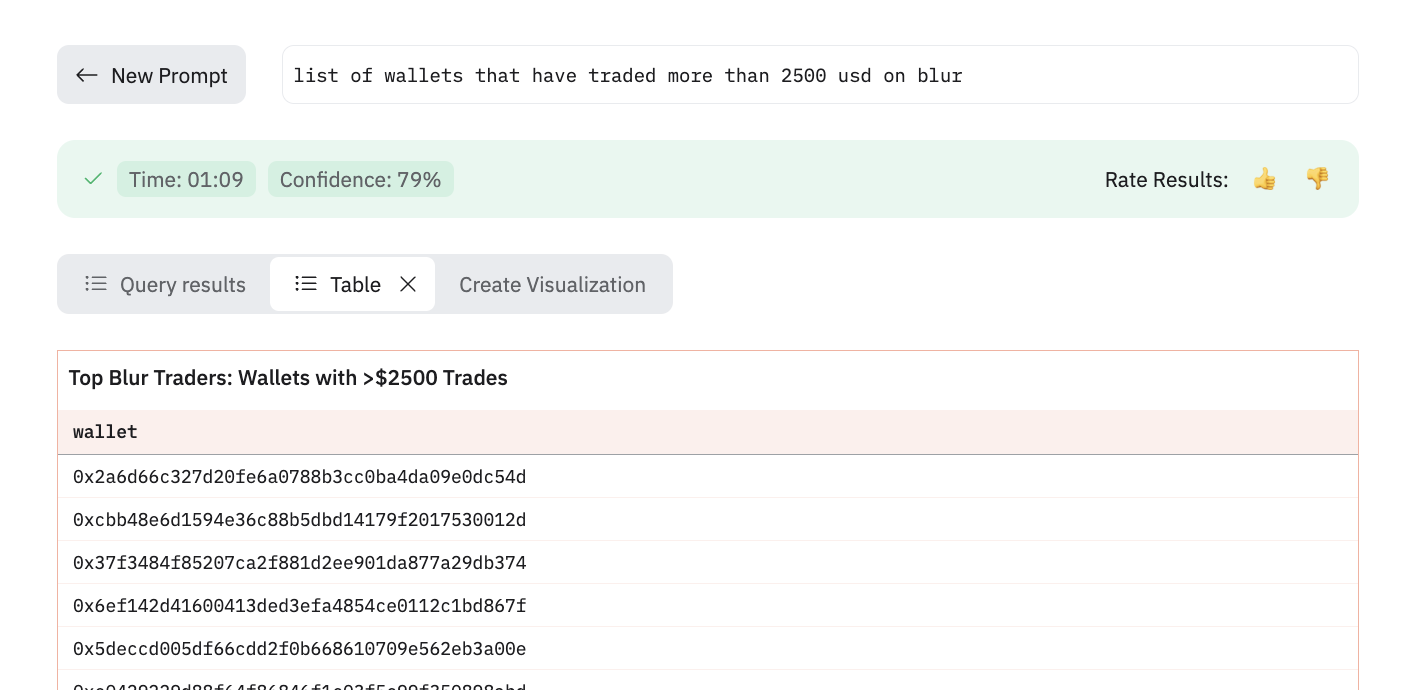Open the Query results tab
Screen dimensions: 1402x690
(165, 284)
